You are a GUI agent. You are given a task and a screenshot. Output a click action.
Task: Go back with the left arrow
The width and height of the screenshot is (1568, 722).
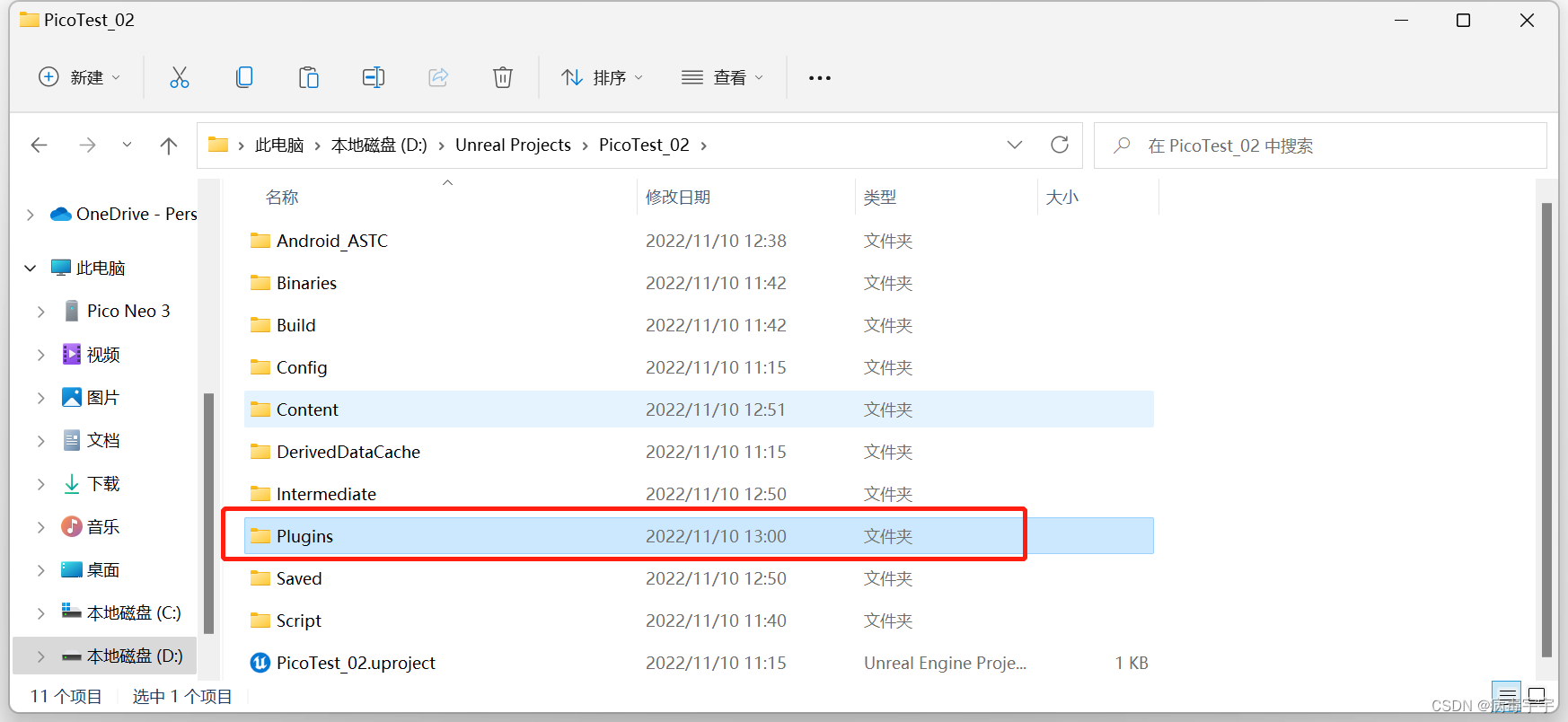(x=39, y=145)
